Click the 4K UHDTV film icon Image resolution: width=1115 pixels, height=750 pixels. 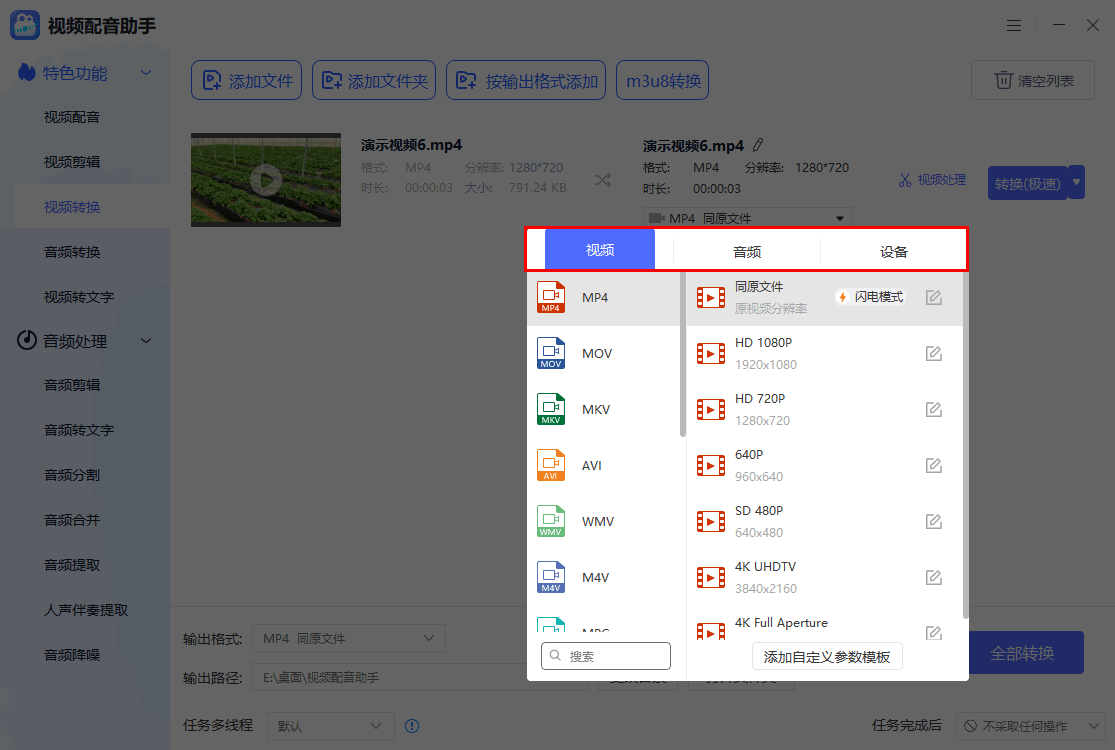(711, 577)
